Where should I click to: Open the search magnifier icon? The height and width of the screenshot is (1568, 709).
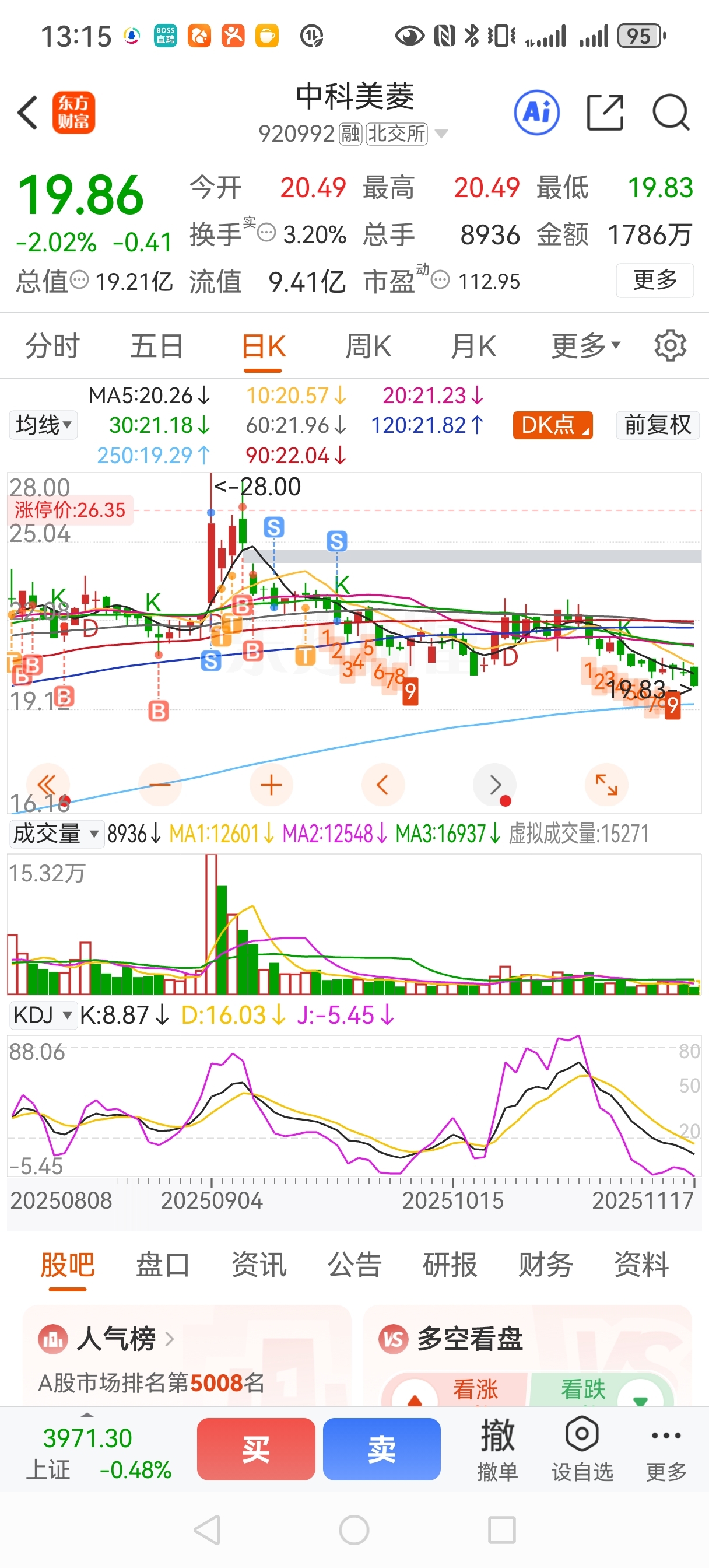[x=671, y=113]
